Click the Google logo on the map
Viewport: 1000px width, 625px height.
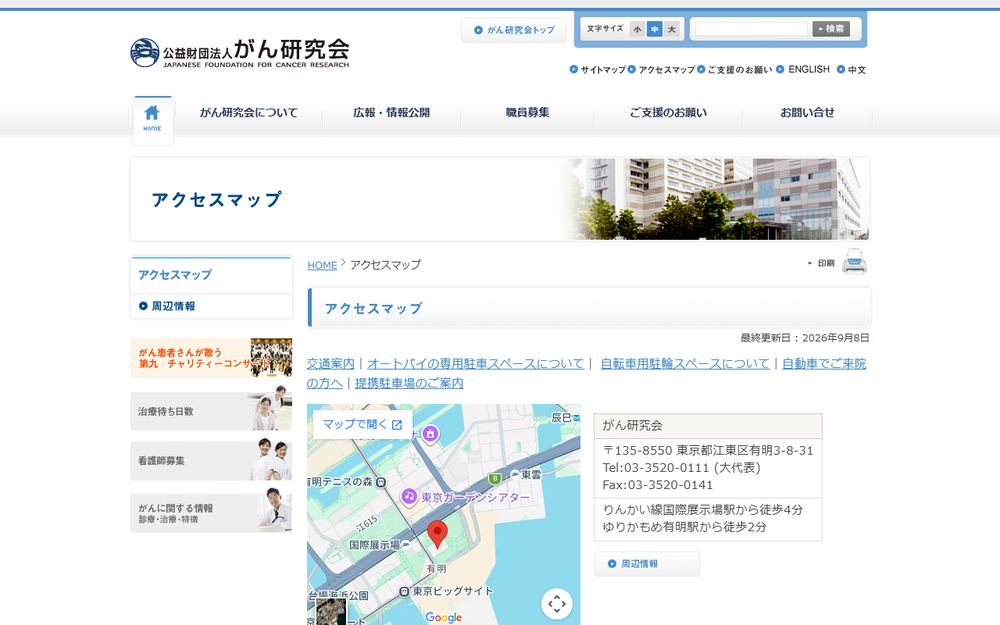coord(444,617)
